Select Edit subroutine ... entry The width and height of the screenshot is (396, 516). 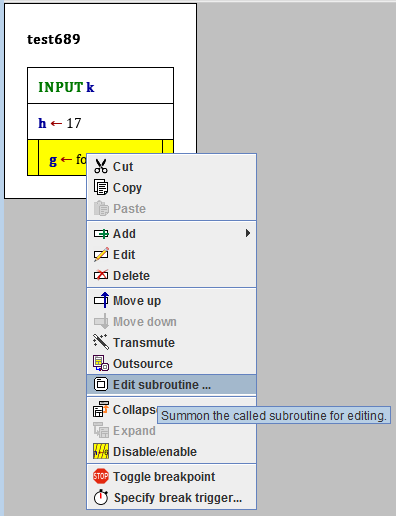(171, 384)
